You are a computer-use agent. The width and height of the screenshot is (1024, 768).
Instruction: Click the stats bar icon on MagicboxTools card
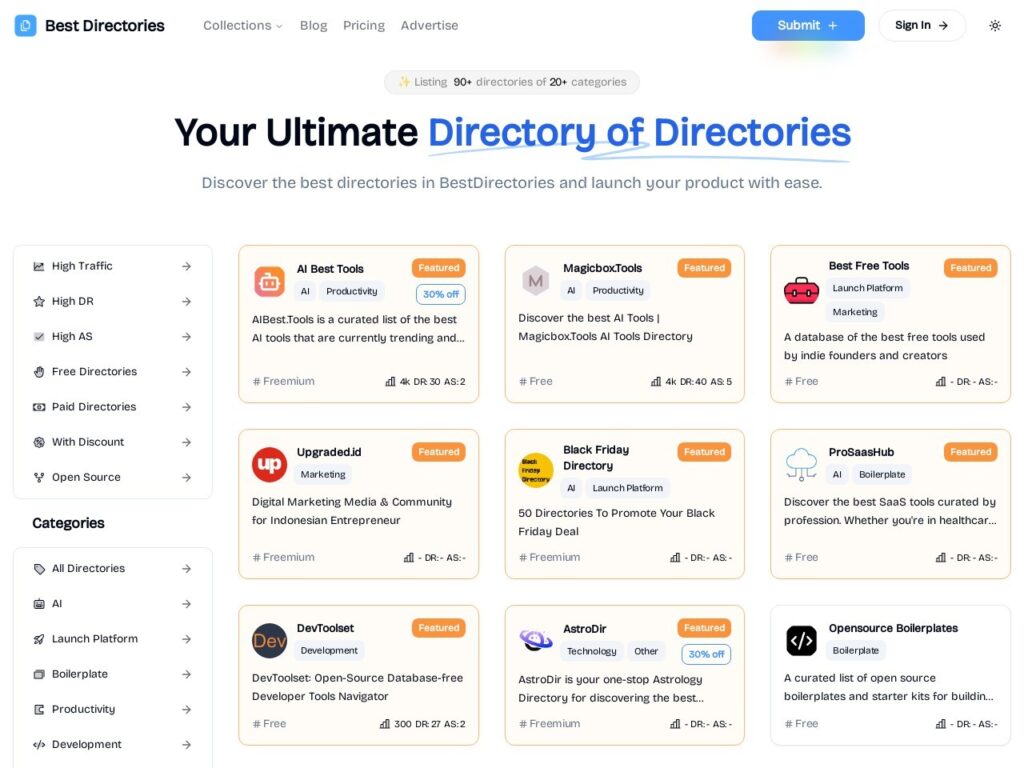[656, 382]
